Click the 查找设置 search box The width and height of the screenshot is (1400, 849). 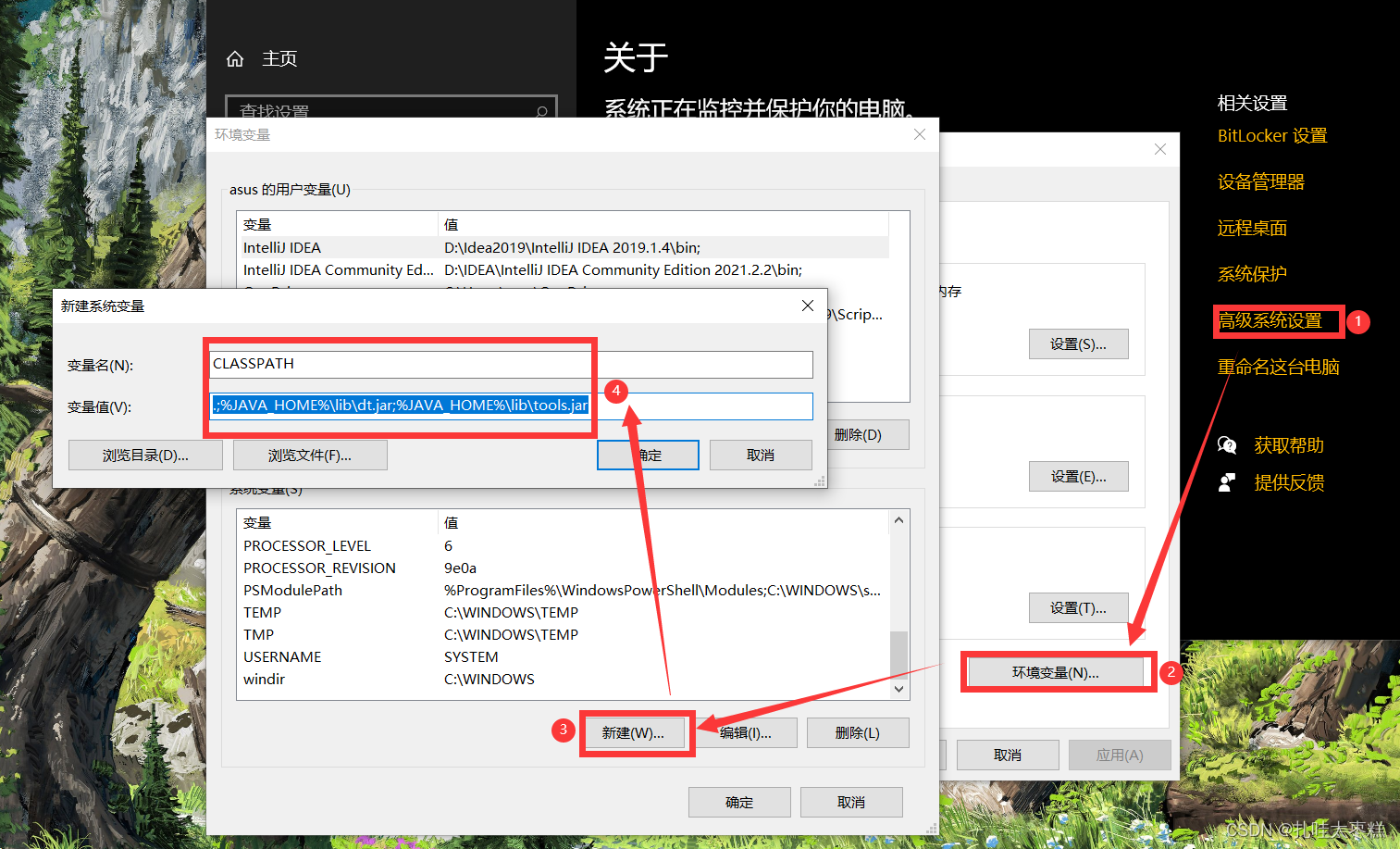pos(391,108)
